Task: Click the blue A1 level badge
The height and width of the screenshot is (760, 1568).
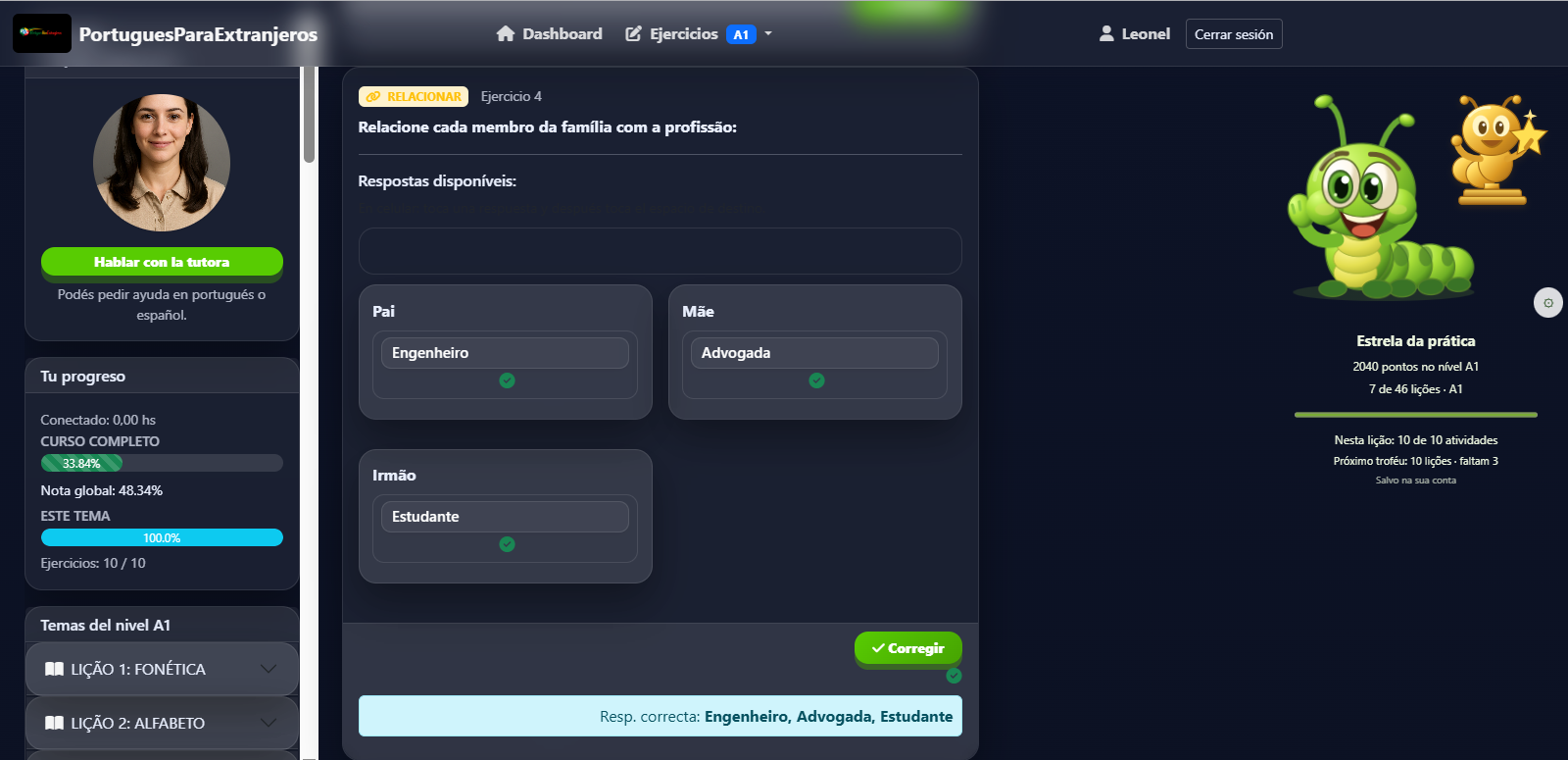Action: point(741,34)
